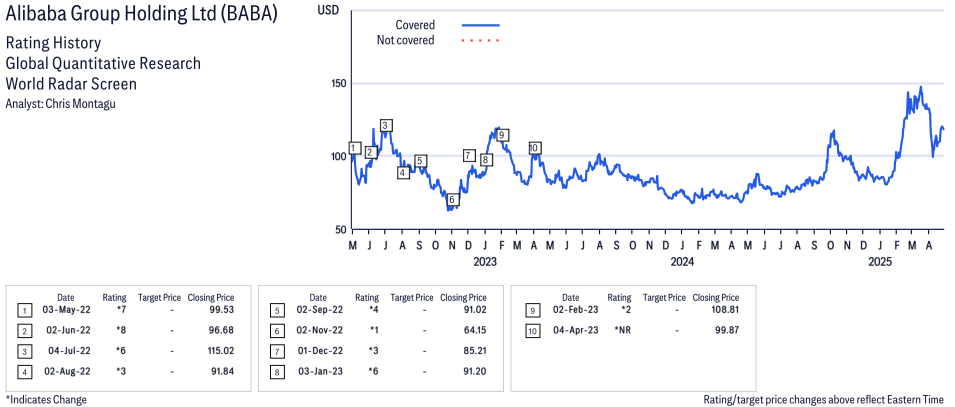Click the USD axis unit label
The width and height of the screenshot is (955, 407).
point(328,10)
